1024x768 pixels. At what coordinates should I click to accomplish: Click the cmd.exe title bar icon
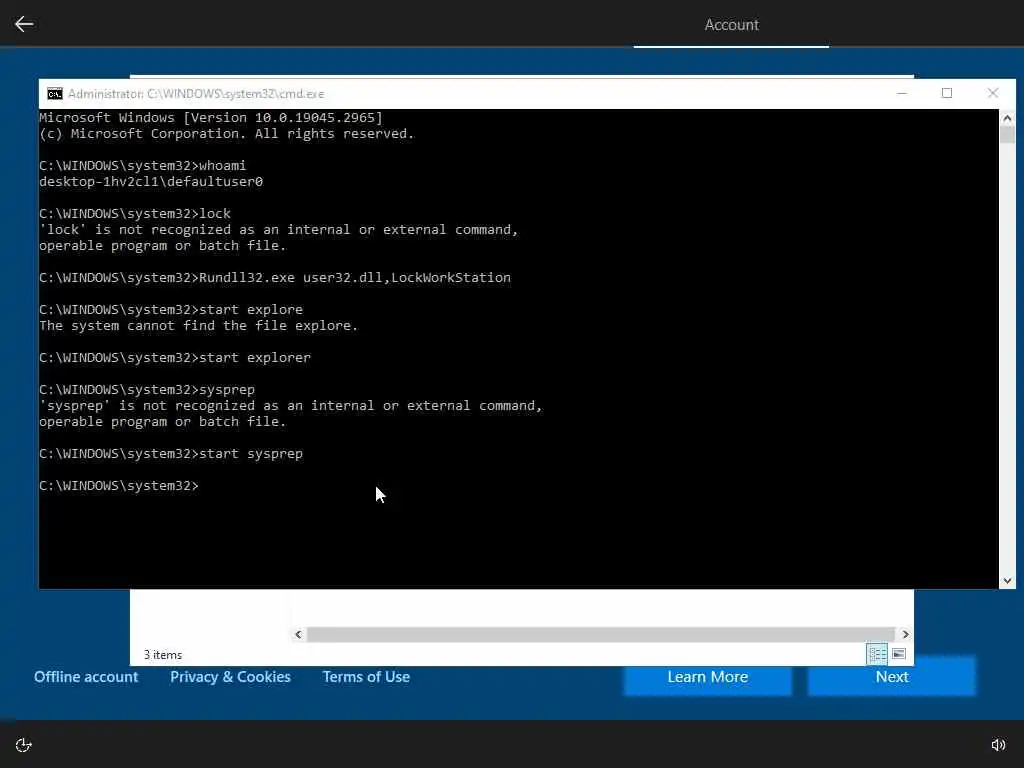(x=55, y=94)
